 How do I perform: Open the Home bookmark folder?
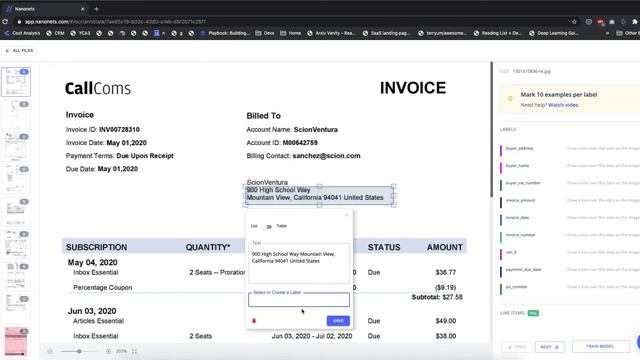291,33
